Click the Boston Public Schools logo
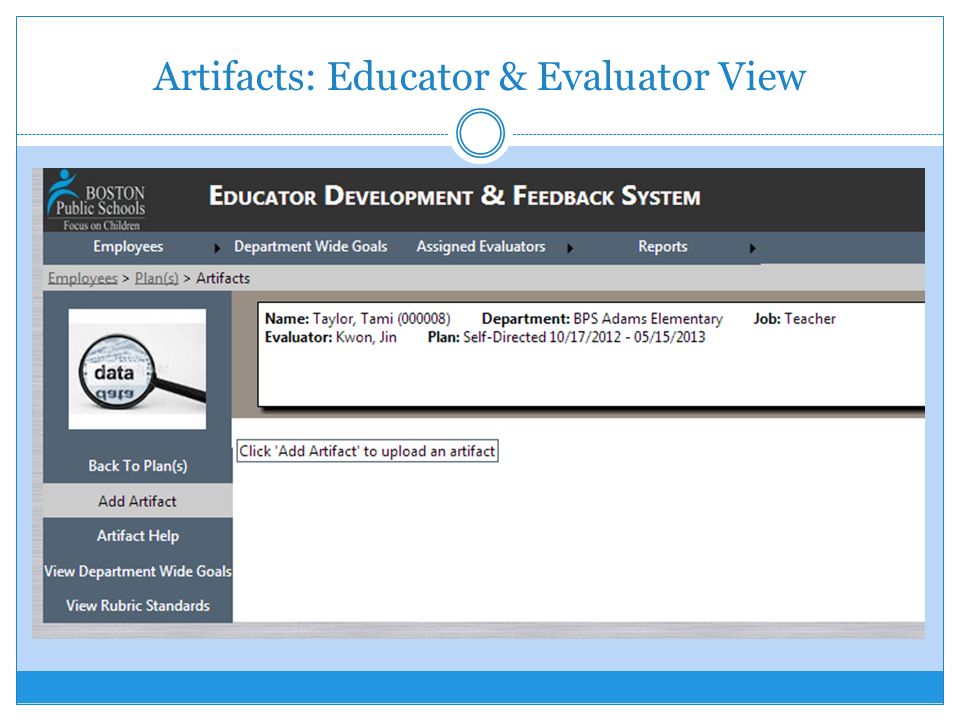This screenshot has width=960, height=720. pyautogui.click(x=96, y=200)
